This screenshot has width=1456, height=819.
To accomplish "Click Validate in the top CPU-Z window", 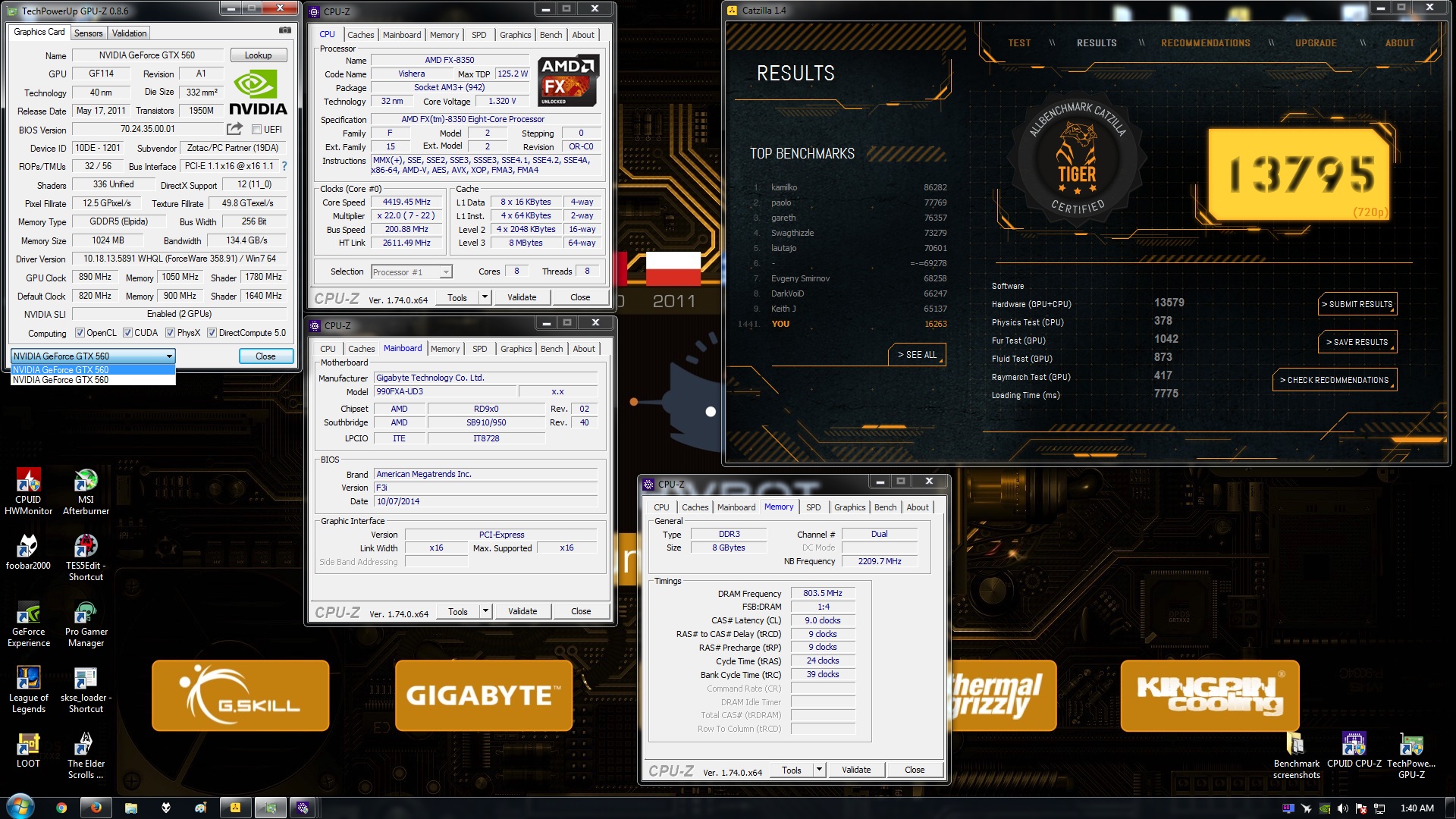I will 522,297.
